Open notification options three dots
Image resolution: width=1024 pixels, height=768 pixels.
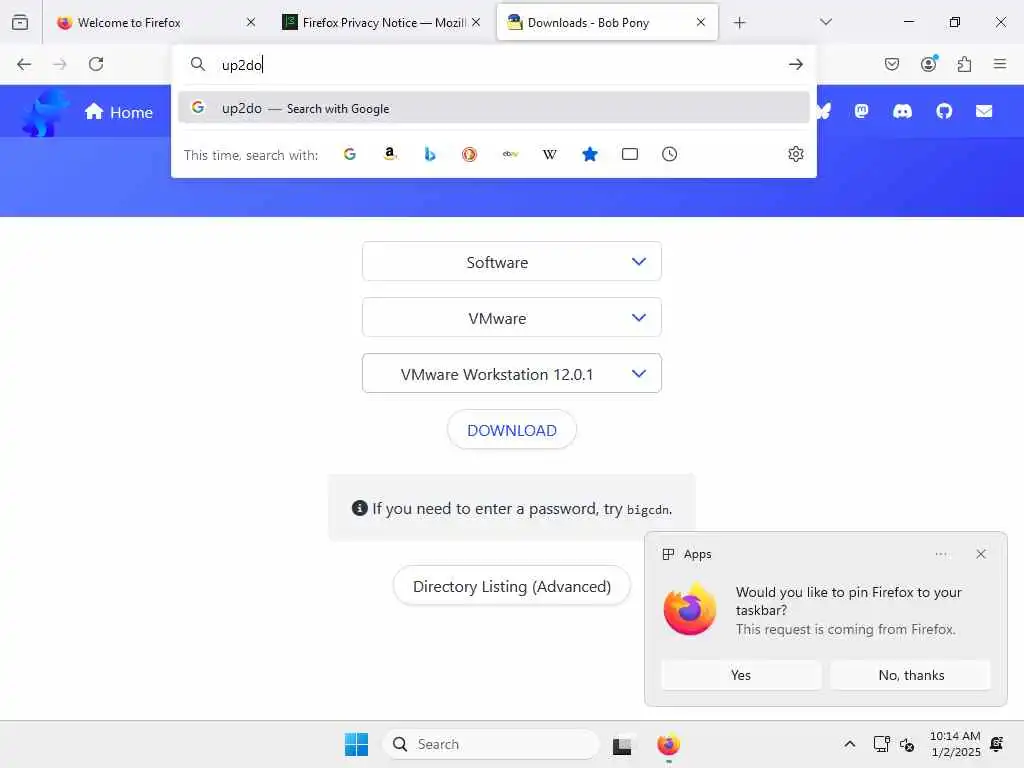[941, 554]
